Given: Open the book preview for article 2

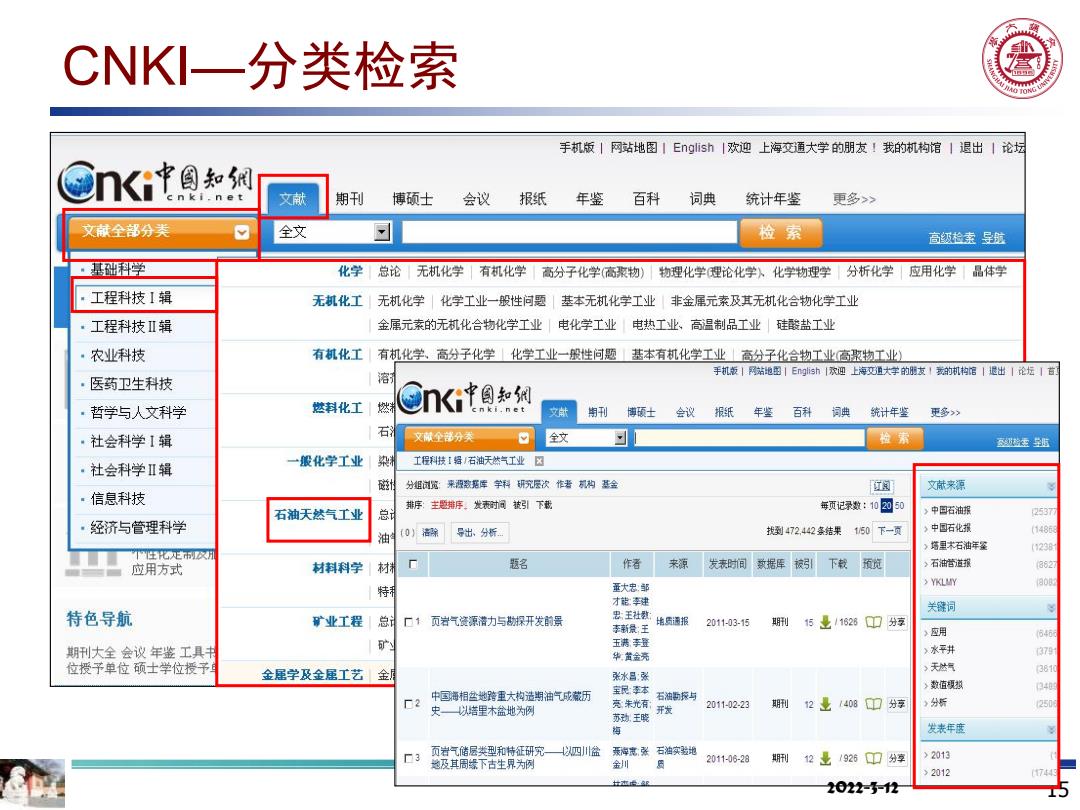Looking at the screenshot, I should (x=873, y=704).
